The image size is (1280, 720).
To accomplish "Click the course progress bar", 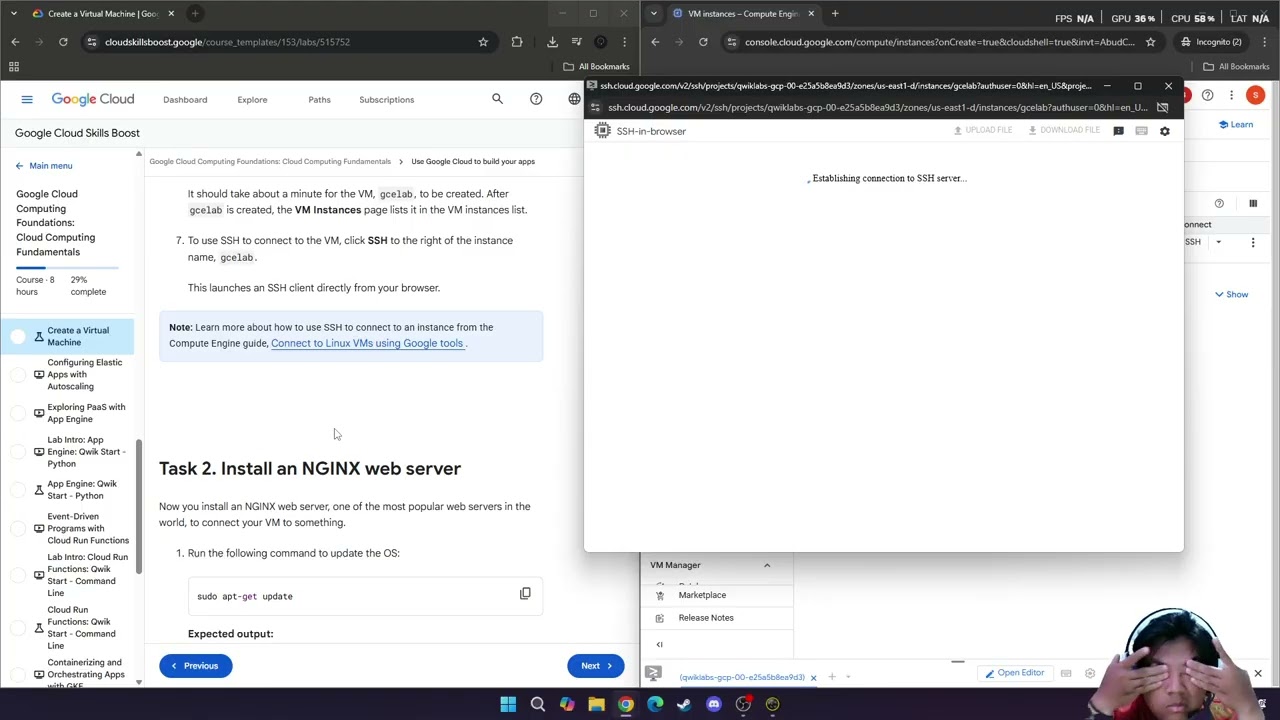I will pyautogui.click(x=67, y=268).
